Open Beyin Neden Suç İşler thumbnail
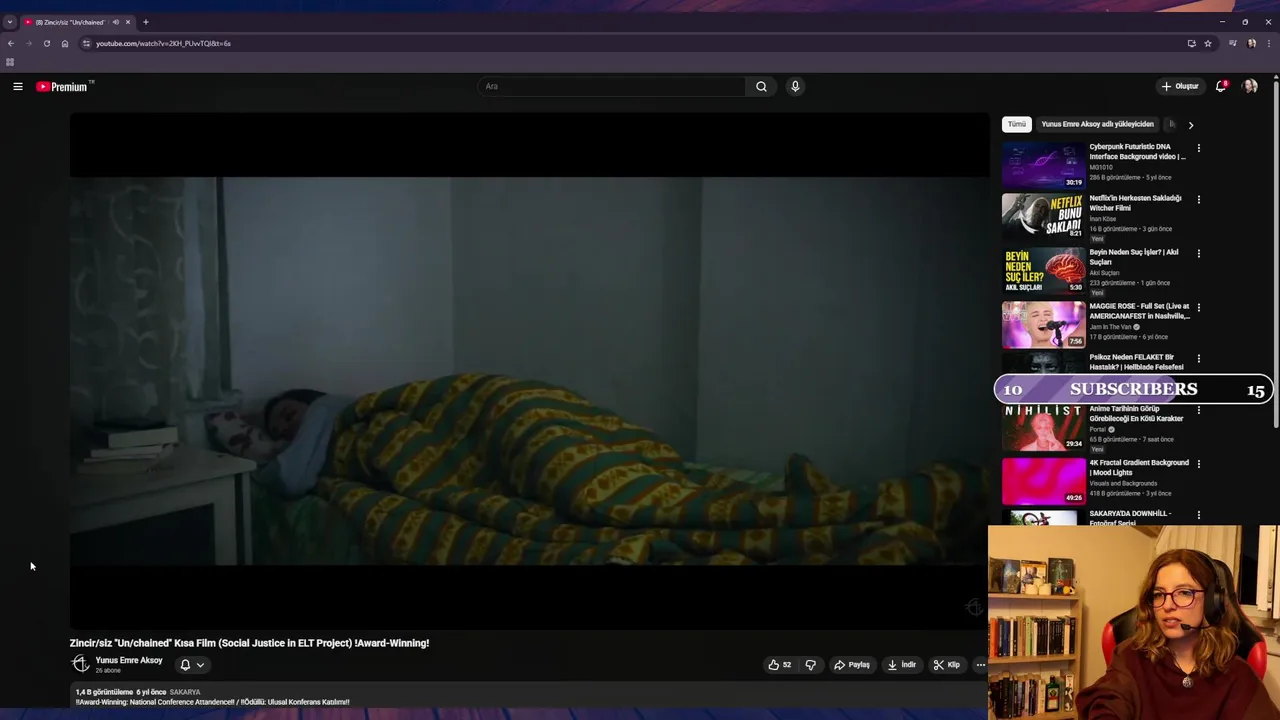This screenshot has width=1280, height=720. coord(1043,270)
